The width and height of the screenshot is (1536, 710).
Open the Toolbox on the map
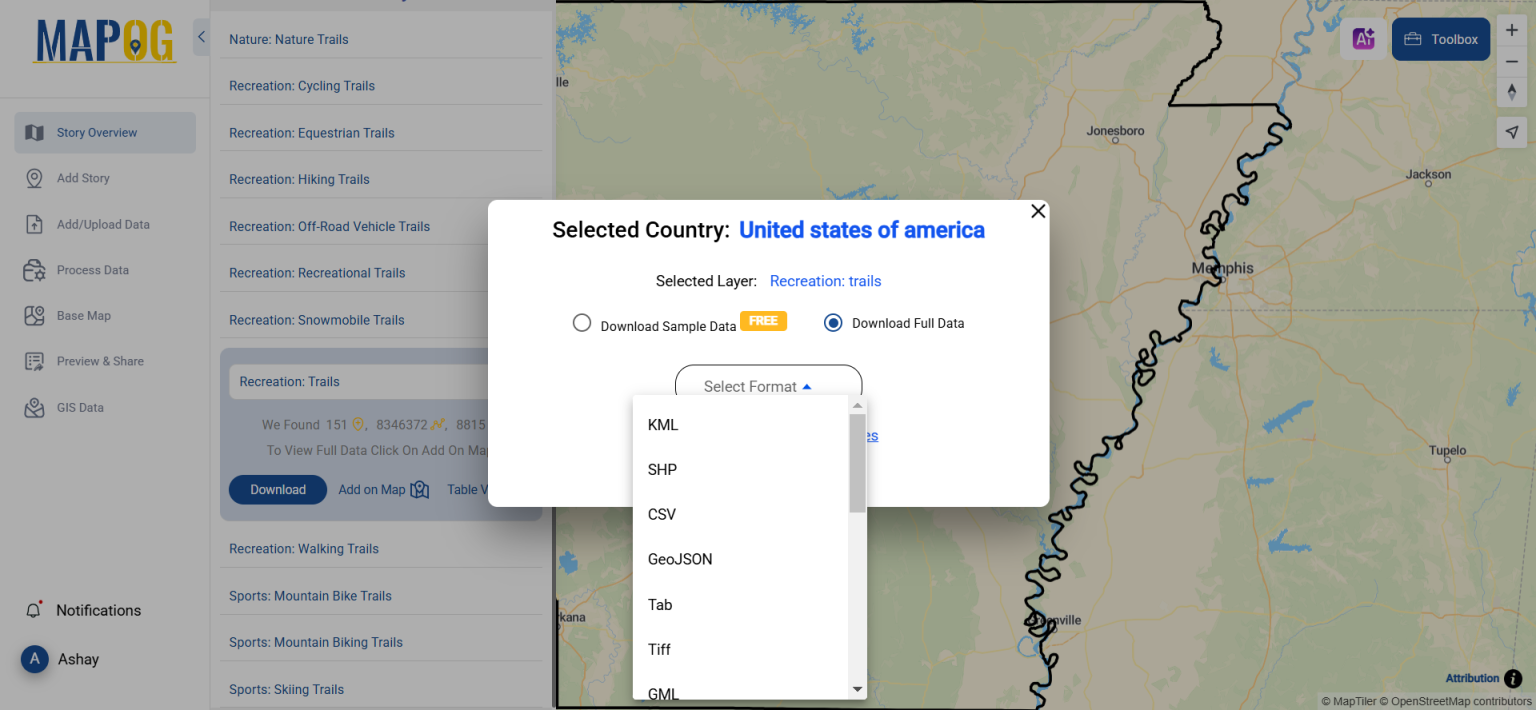pos(1440,38)
